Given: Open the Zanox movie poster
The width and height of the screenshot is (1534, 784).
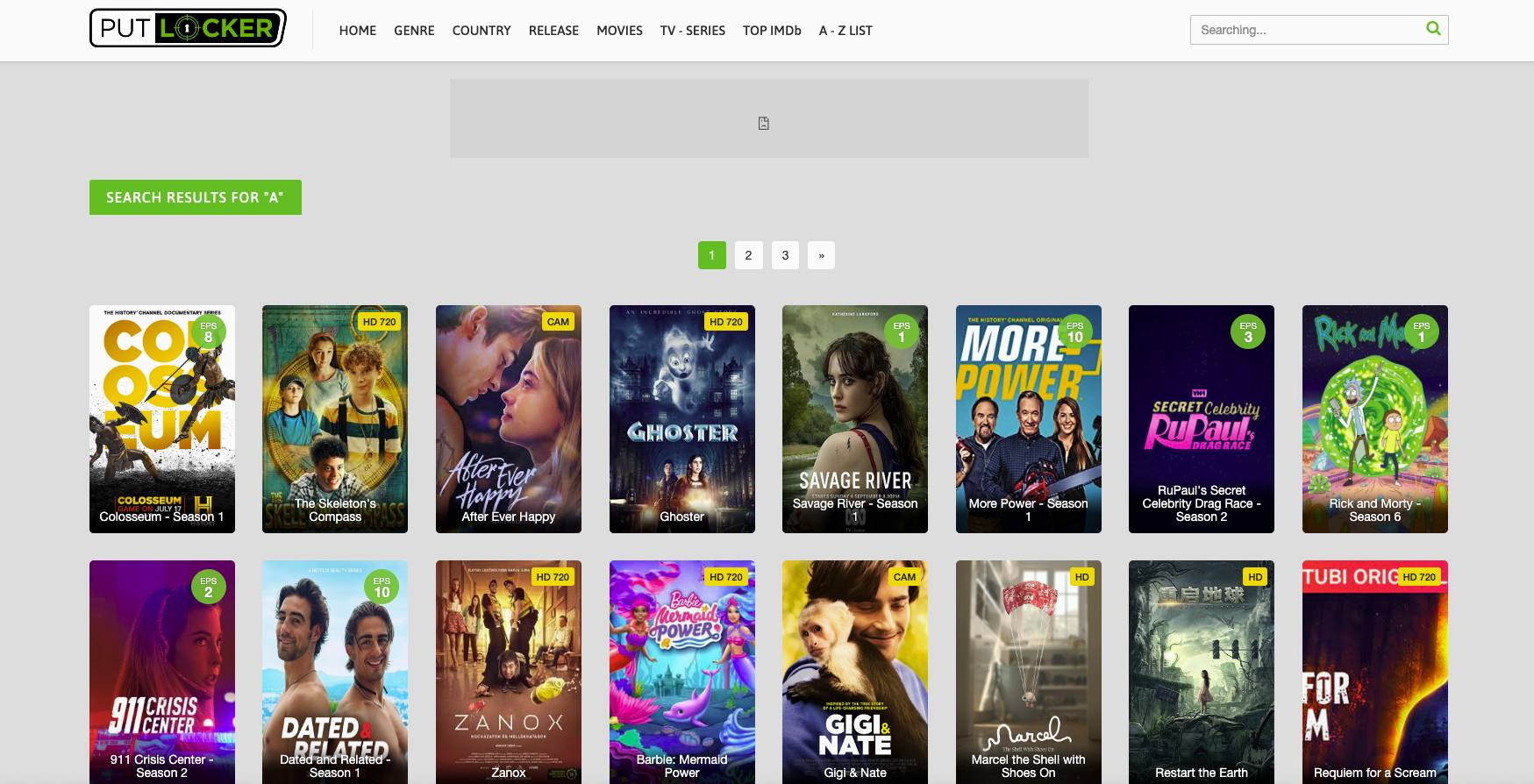Looking at the screenshot, I should (509, 672).
